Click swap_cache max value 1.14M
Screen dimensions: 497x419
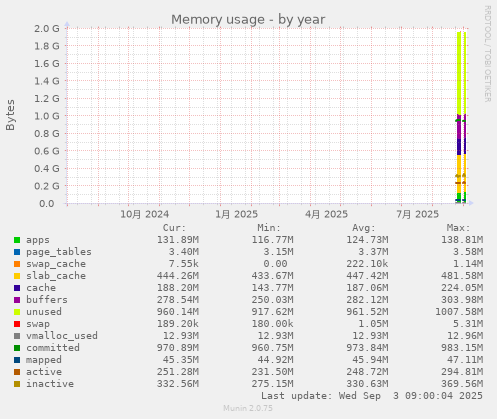click(x=468, y=264)
